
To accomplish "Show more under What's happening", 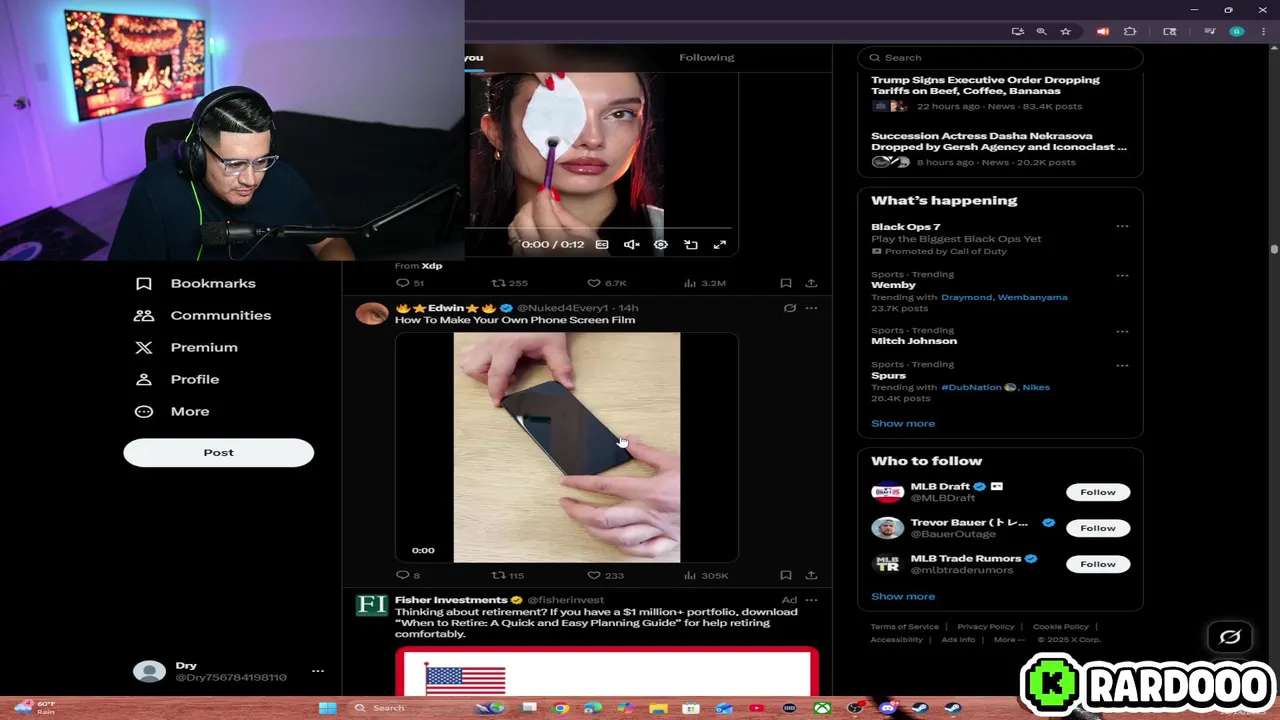I will click(903, 423).
